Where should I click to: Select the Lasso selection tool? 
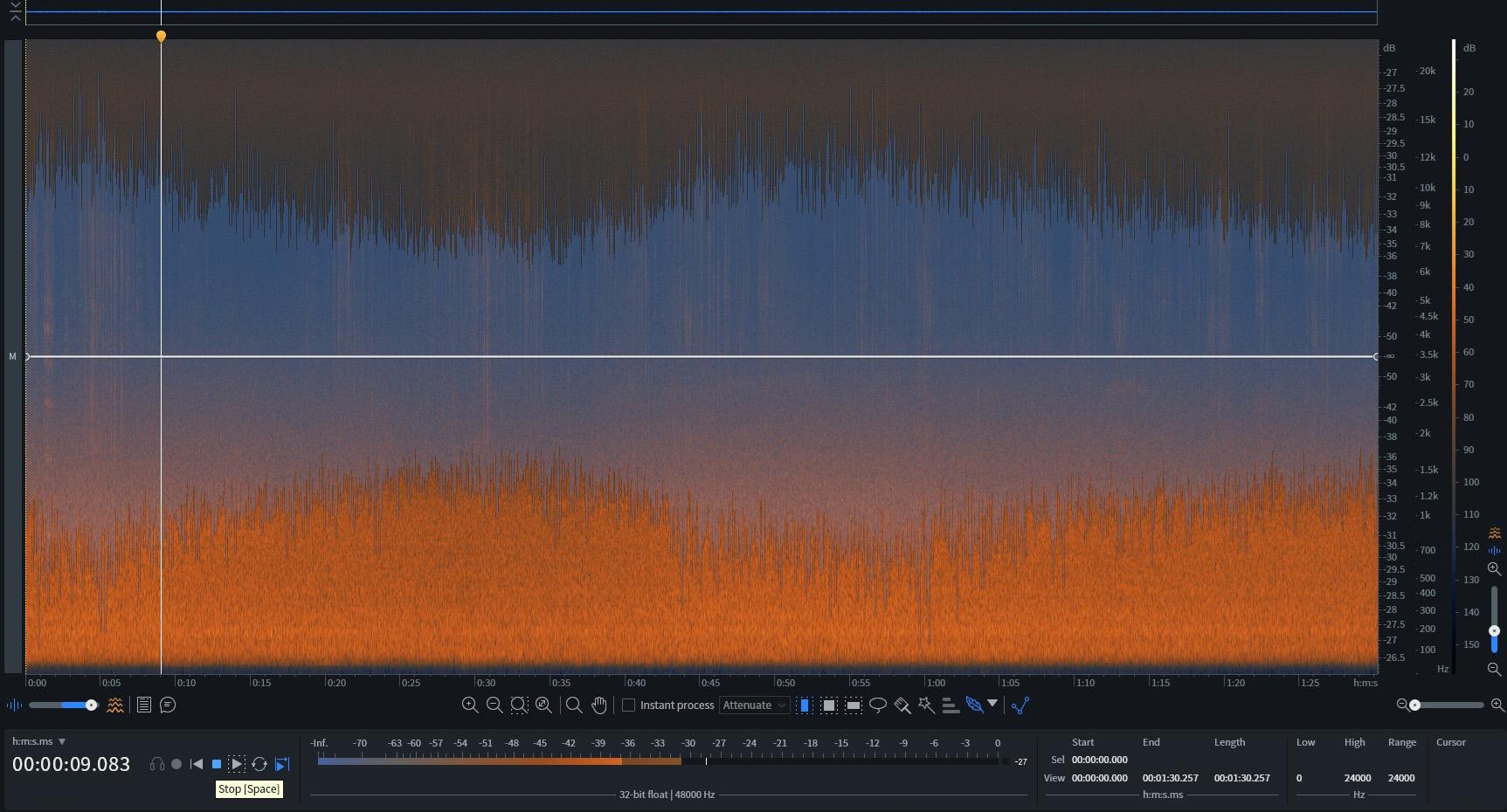[878, 705]
